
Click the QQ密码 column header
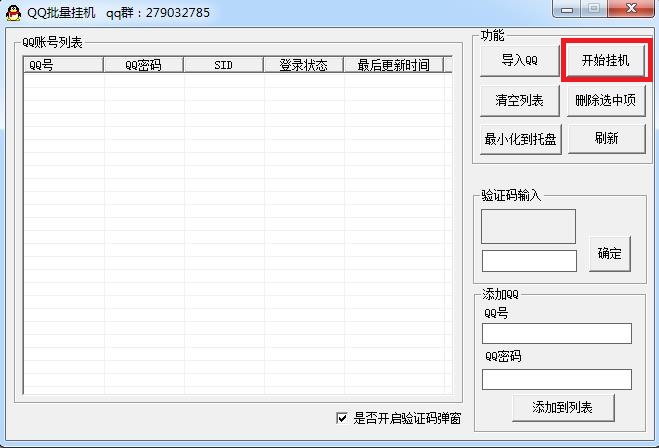pos(143,65)
